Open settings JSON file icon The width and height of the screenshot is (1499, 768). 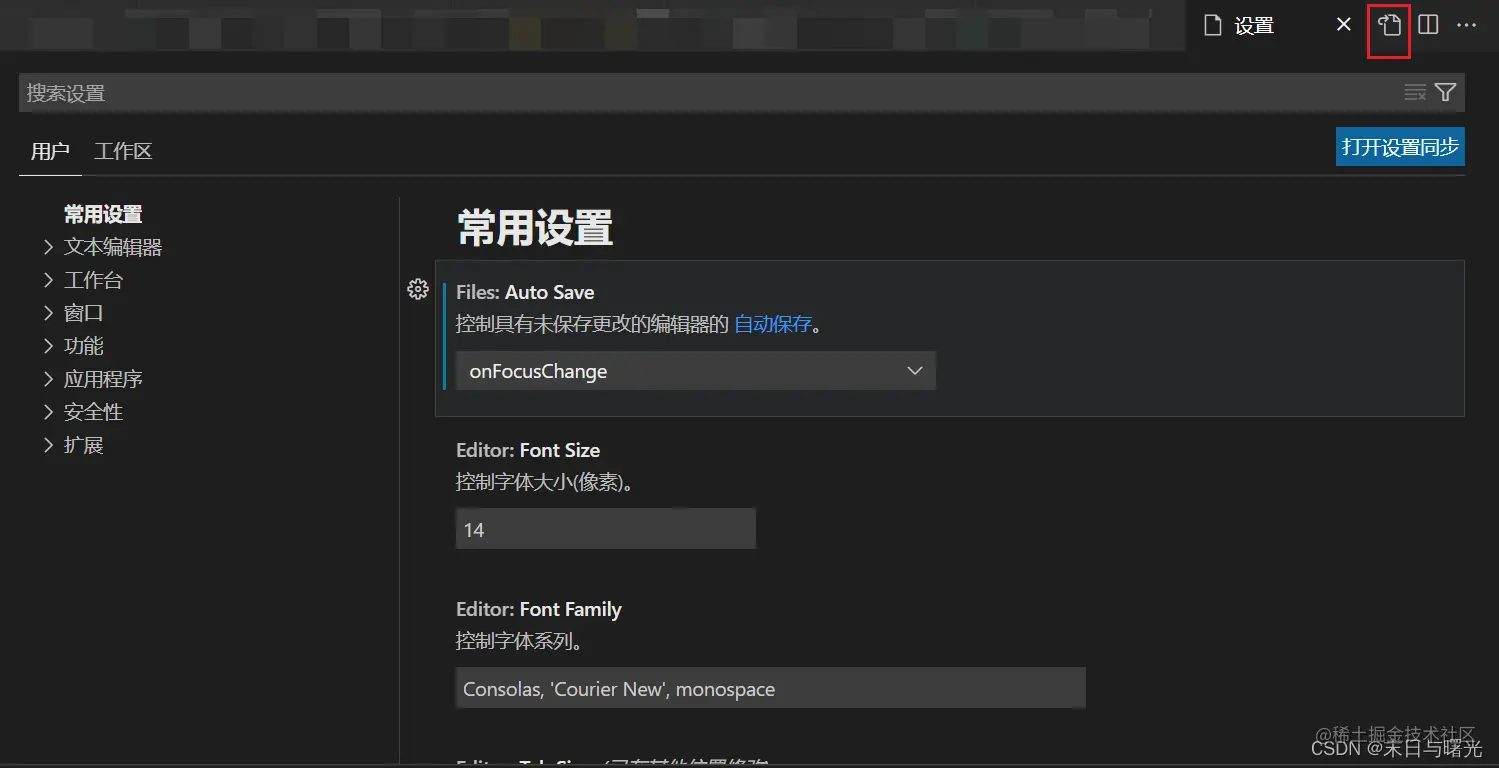point(1389,25)
